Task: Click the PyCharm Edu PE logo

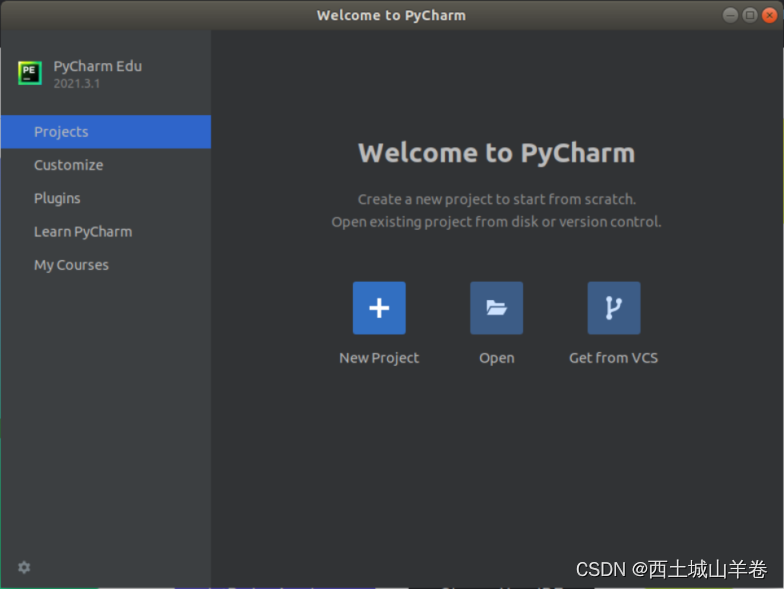Action: pos(30,73)
